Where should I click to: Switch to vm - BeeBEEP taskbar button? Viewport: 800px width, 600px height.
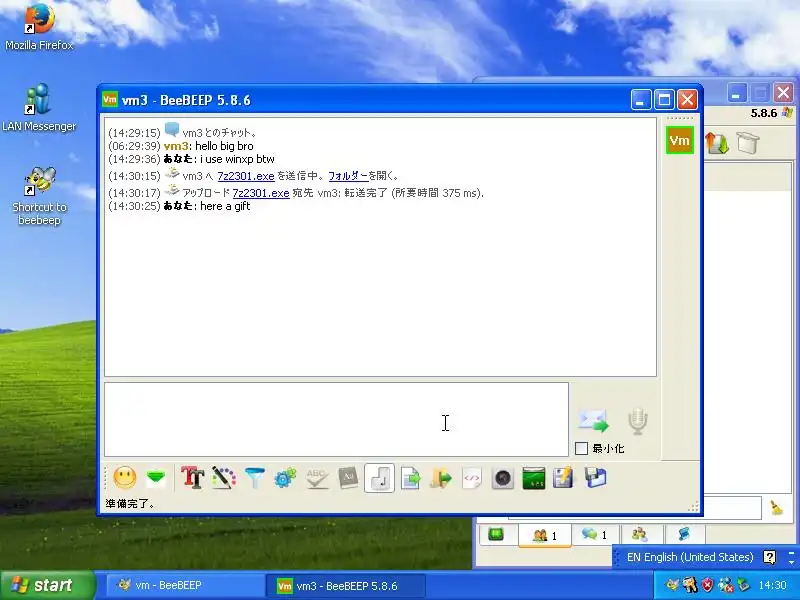click(184, 586)
